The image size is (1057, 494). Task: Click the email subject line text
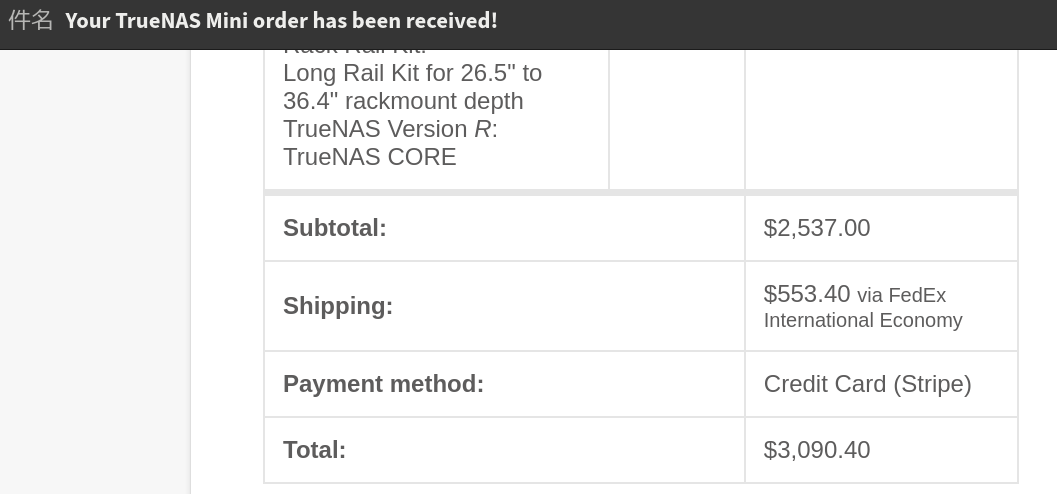[281, 20]
